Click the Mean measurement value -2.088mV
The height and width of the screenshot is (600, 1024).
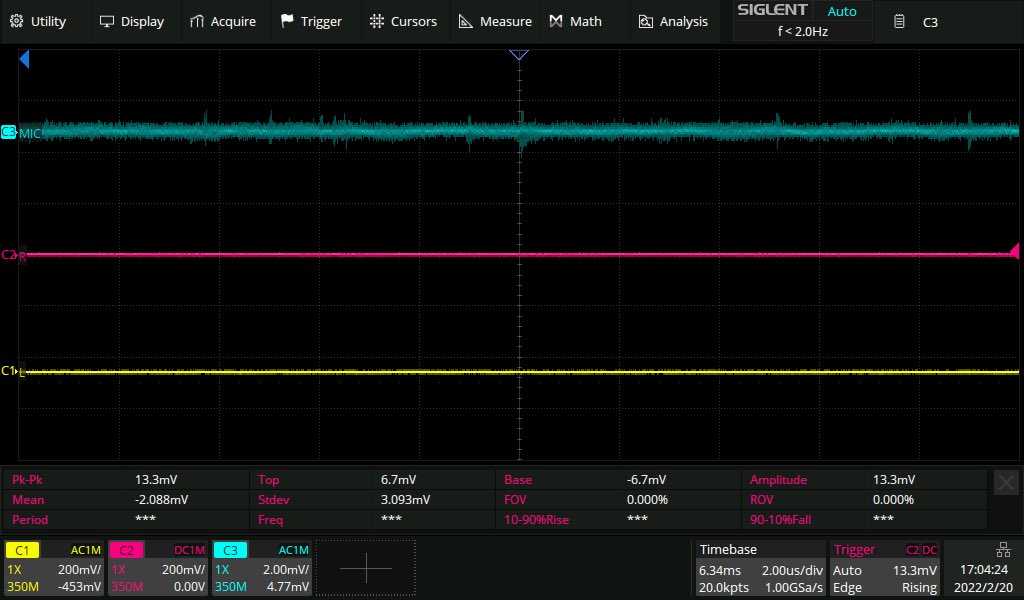point(161,499)
